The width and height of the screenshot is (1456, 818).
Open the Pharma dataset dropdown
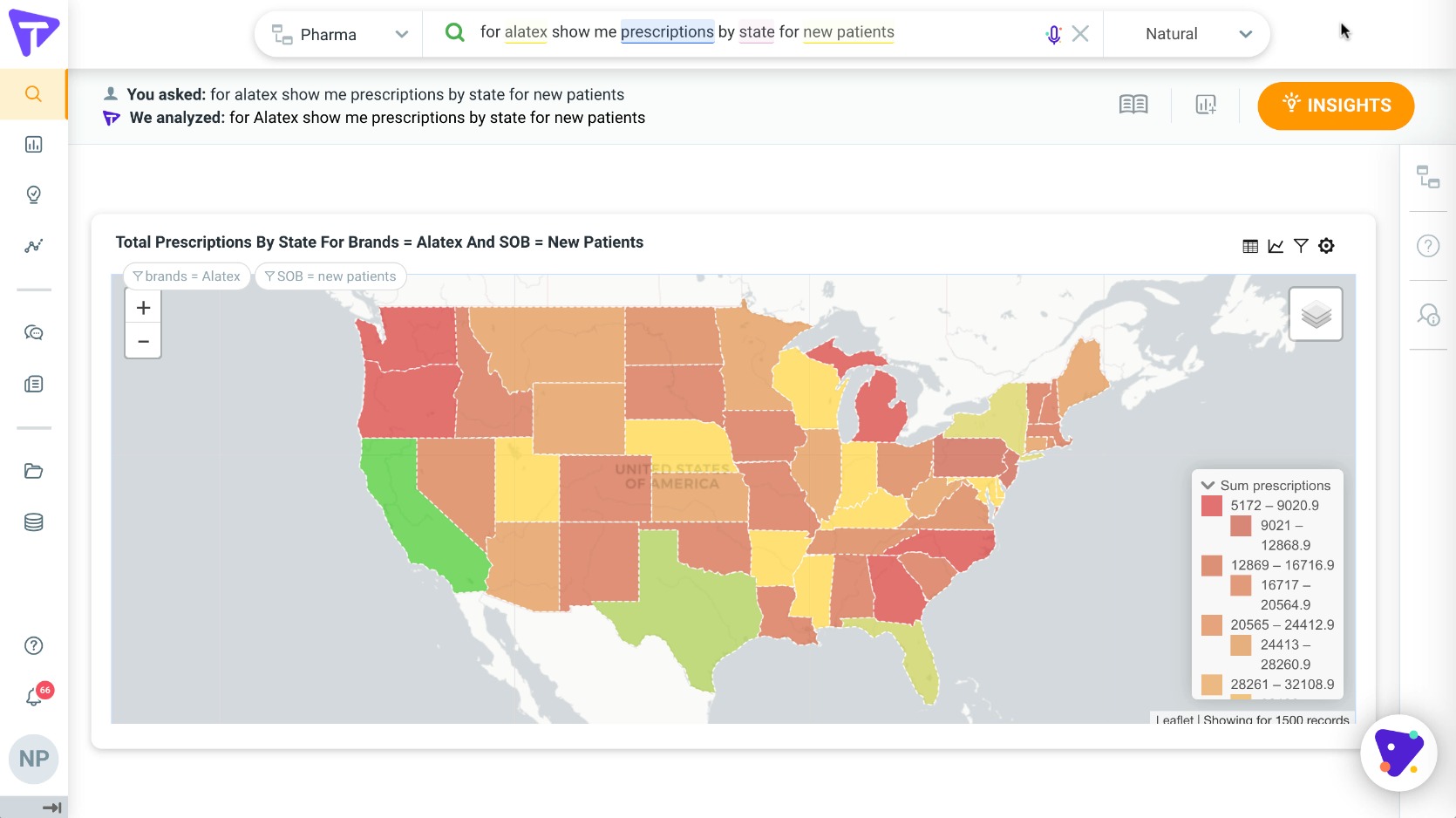click(x=339, y=34)
